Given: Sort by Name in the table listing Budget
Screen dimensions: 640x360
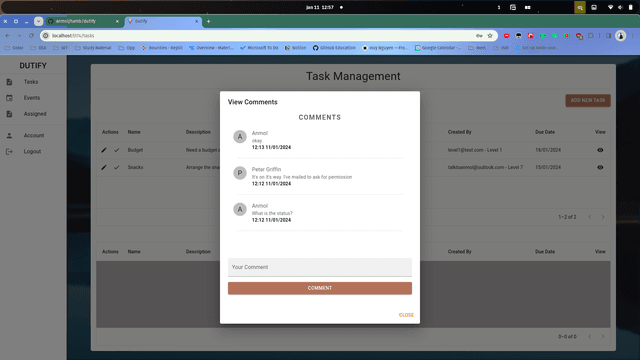Looking at the screenshot, I should tap(133, 132).
